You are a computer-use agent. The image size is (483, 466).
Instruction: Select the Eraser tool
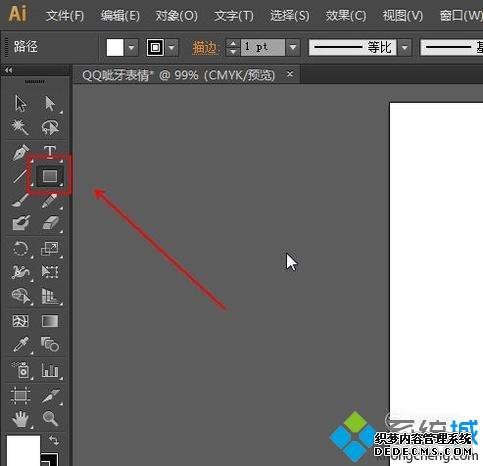(50, 223)
